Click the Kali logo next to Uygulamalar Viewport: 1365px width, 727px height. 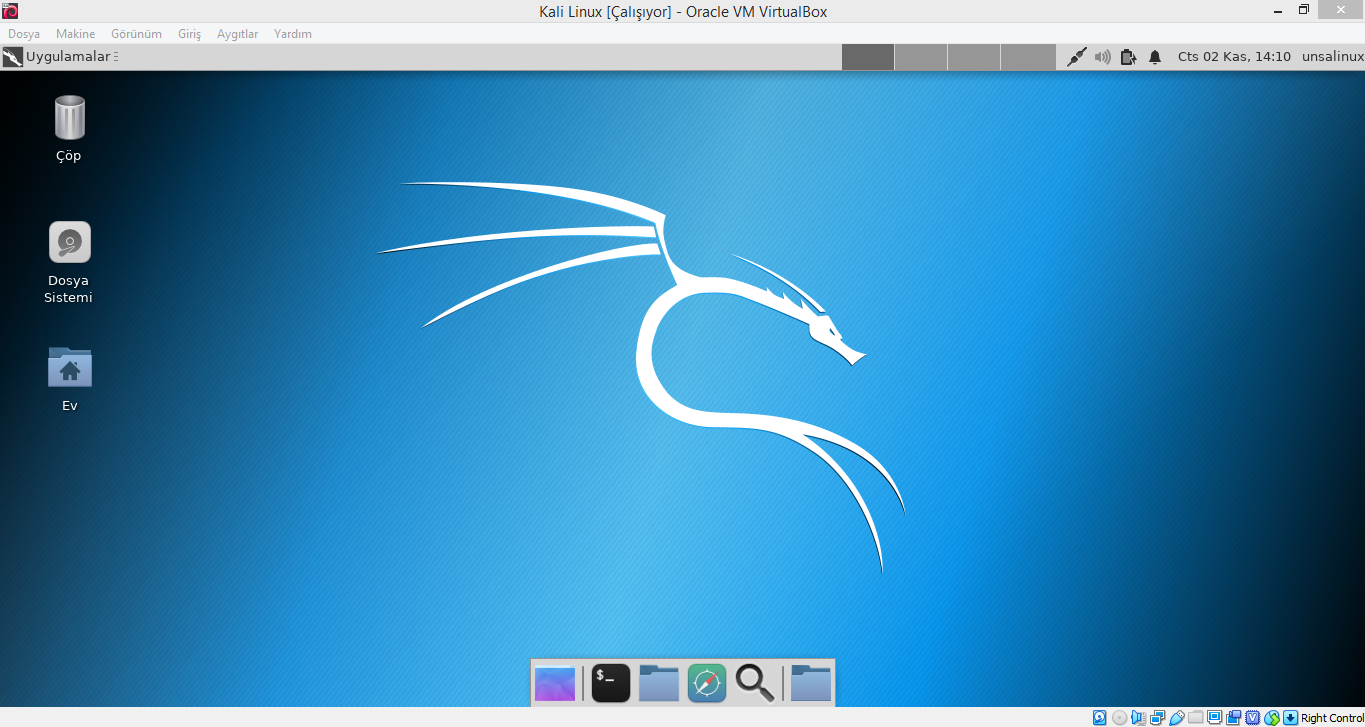point(12,57)
